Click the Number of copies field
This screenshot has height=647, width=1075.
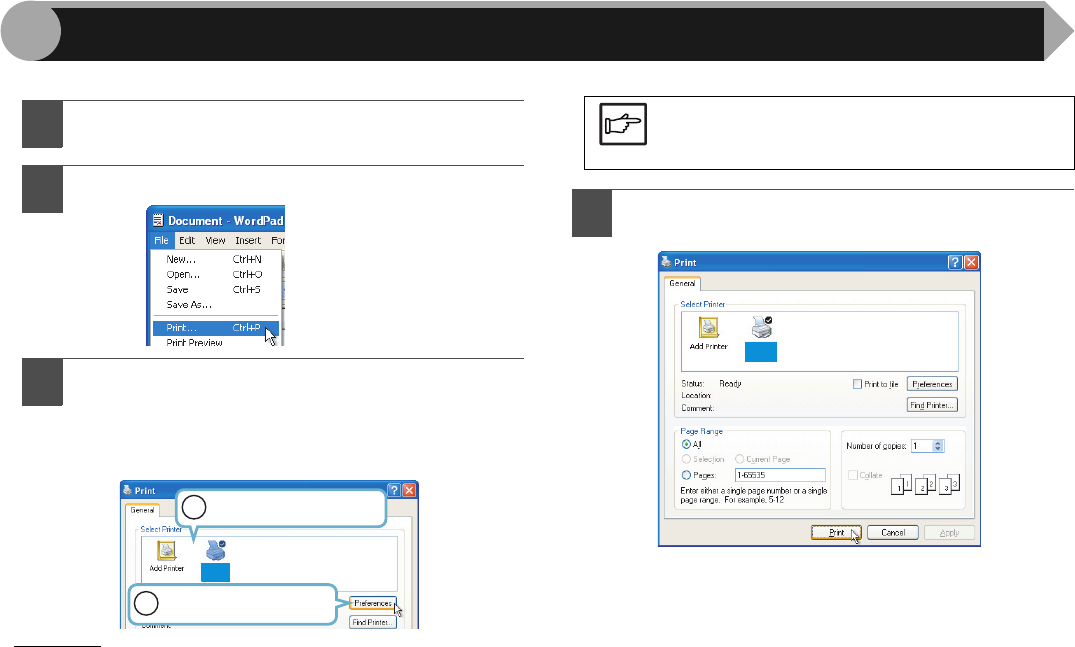click(921, 446)
